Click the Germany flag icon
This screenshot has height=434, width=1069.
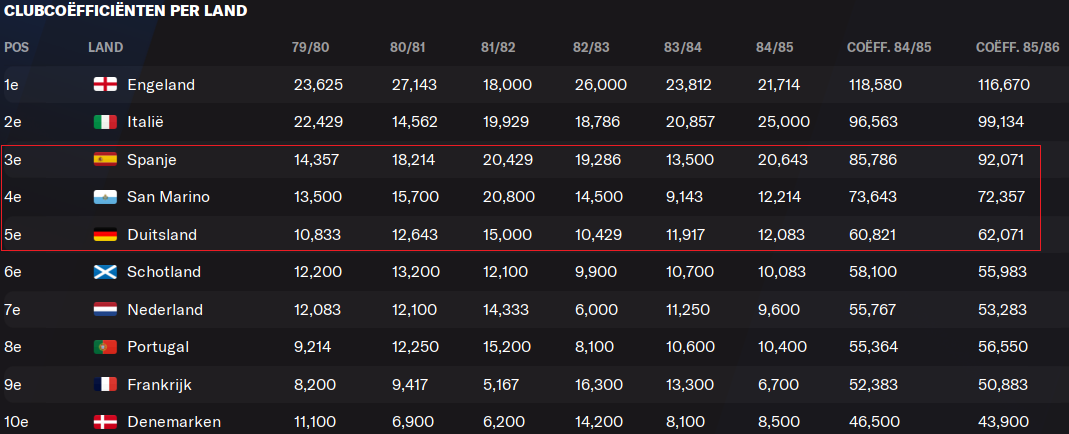coord(105,235)
